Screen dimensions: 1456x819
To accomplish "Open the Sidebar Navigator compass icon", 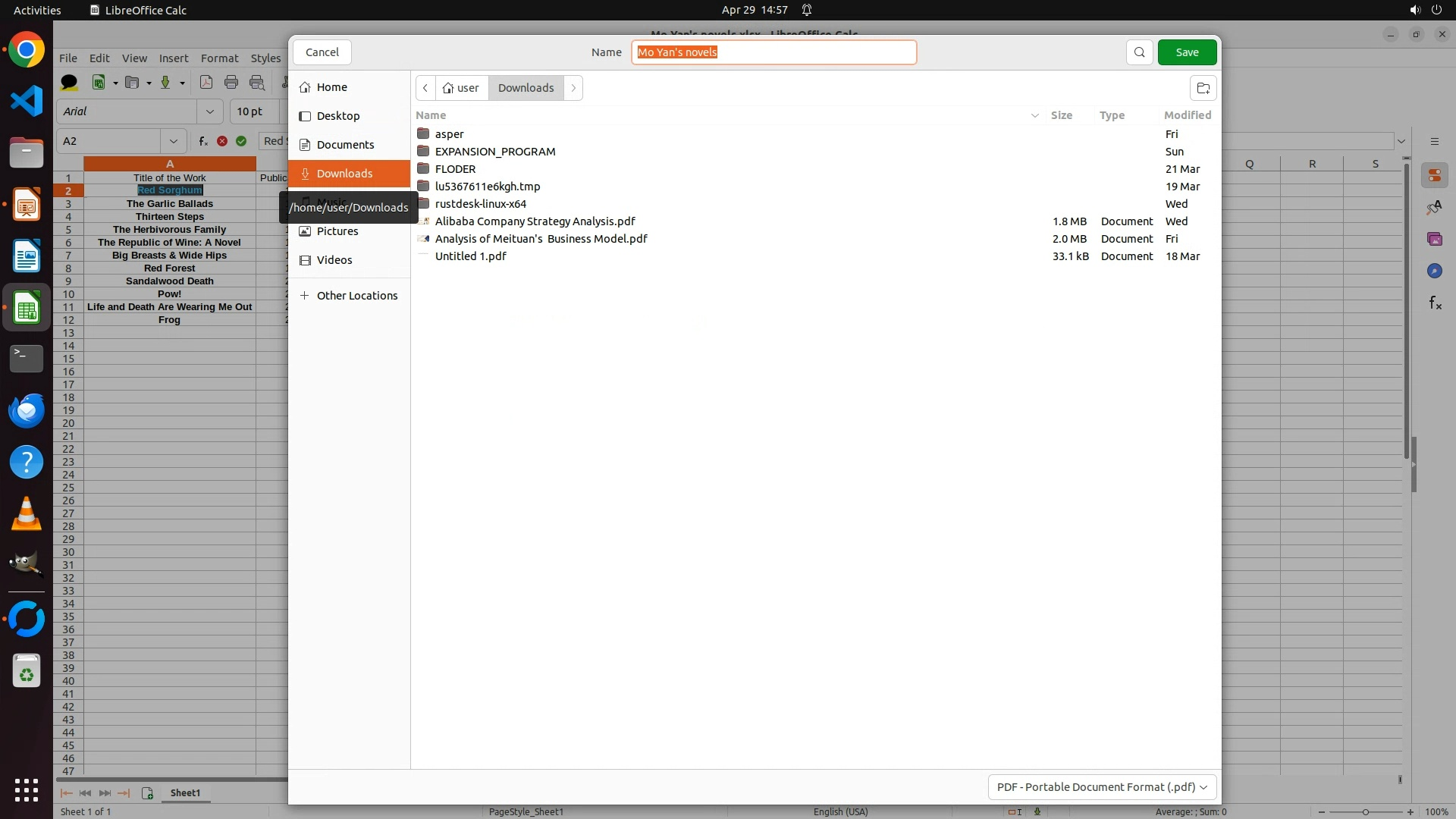I will tap(1435, 271).
